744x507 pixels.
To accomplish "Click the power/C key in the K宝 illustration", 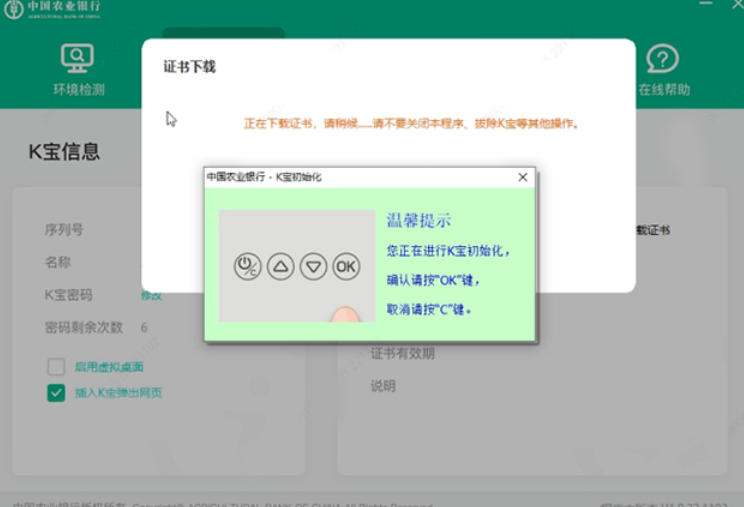I will click(248, 267).
